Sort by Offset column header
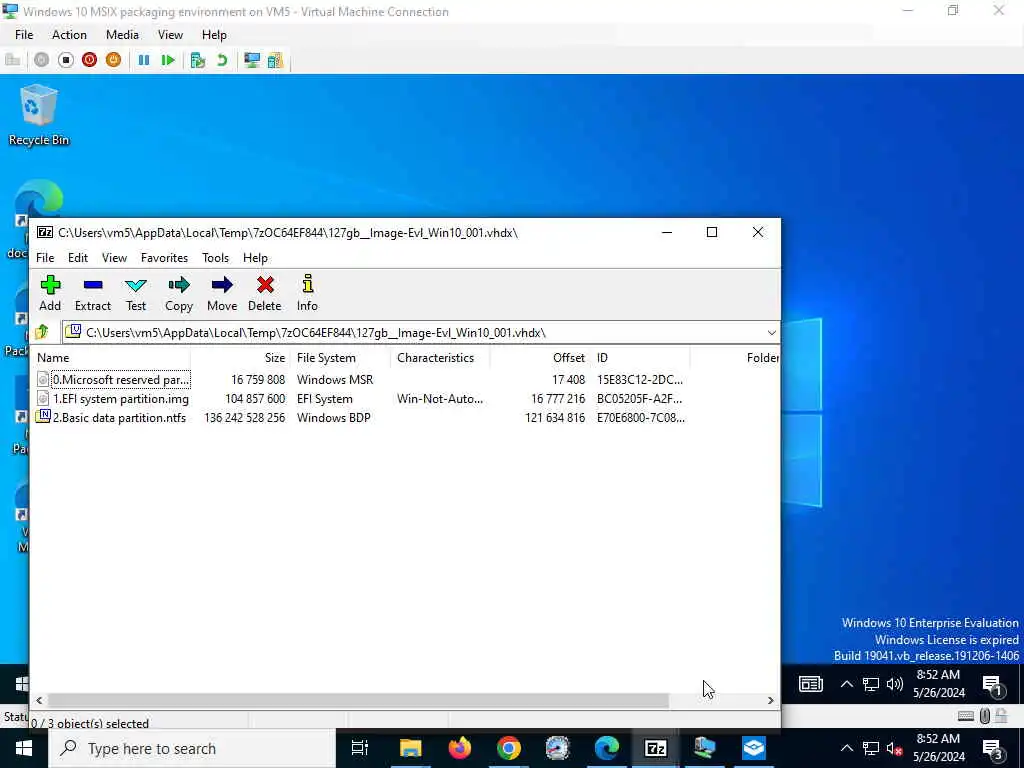Viewport: 1024px width, 768px height. [540, 358]
